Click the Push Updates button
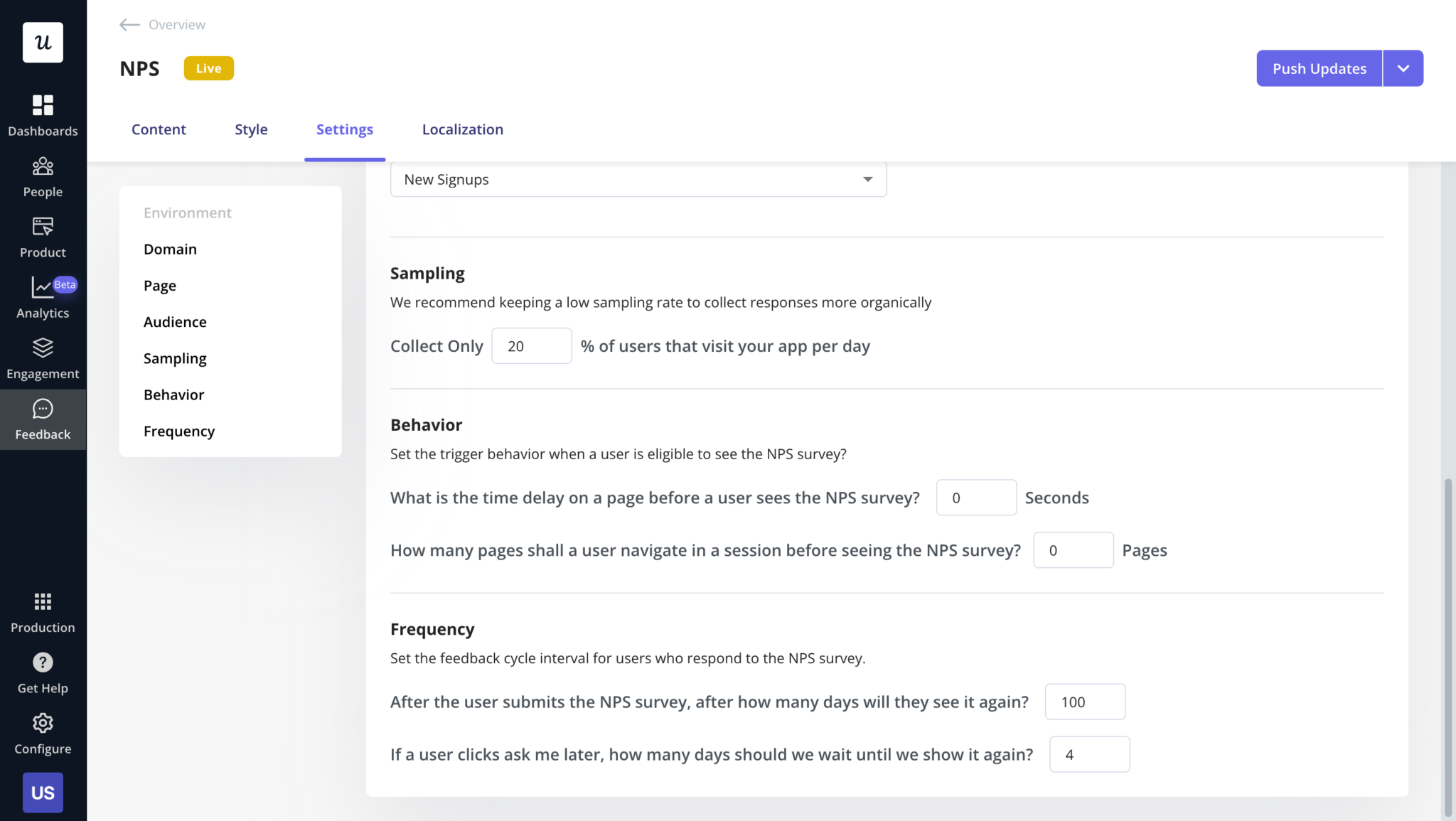Image resolution: width=1456 pixels, height=821 pixels. pos(1319,68)
